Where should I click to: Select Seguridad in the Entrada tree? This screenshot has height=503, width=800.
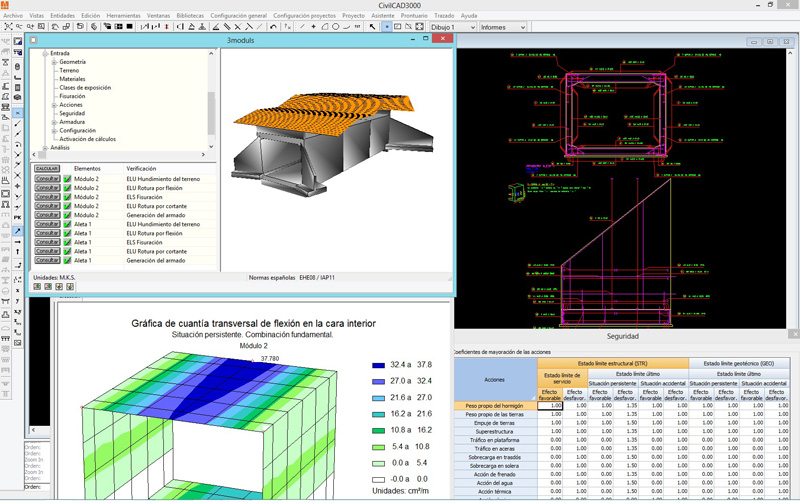tap(71, 113)
